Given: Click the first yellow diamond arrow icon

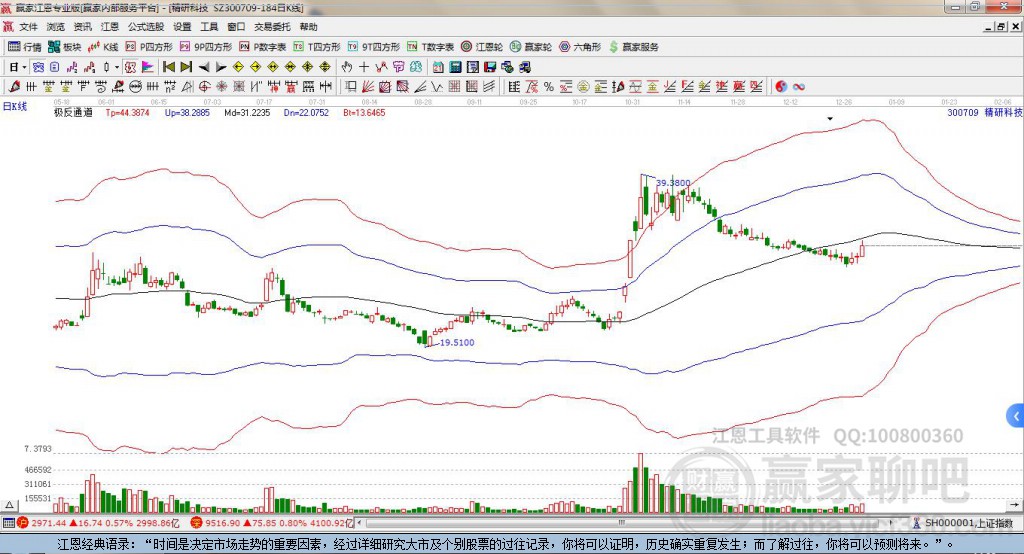Looking at the screenshot, I should coord(238,67).
